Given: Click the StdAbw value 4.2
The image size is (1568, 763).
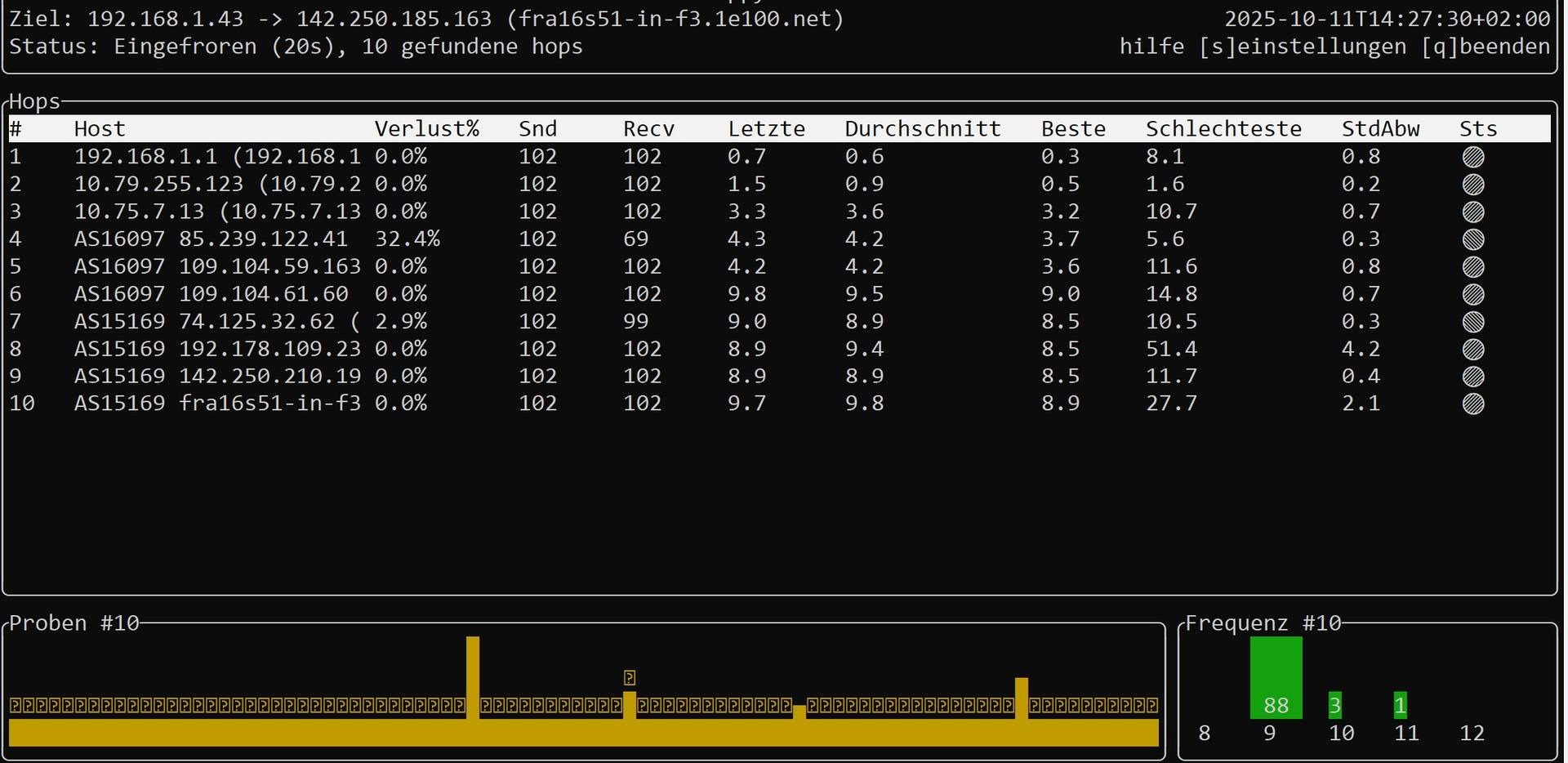Looking at the screenshot, I should click(1361, 350).
